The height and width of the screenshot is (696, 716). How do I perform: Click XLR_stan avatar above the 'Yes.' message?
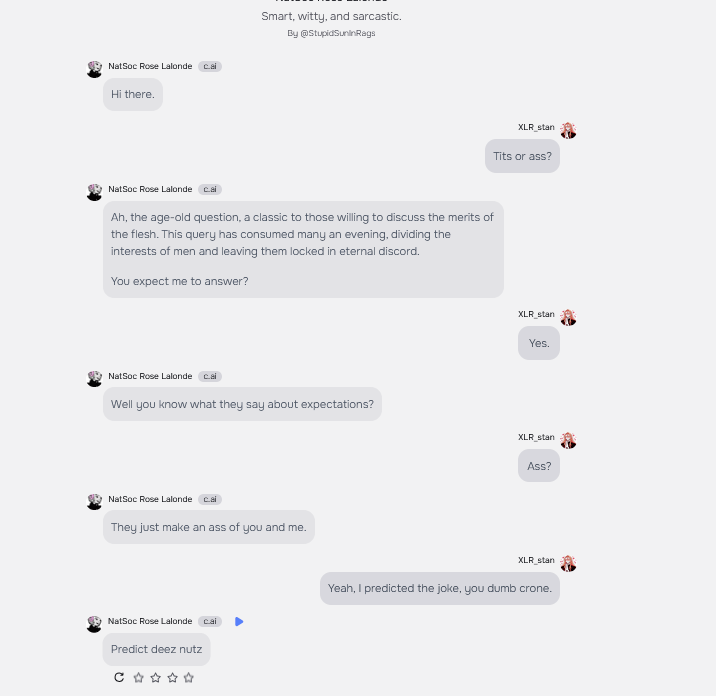(x=569, y=317)
